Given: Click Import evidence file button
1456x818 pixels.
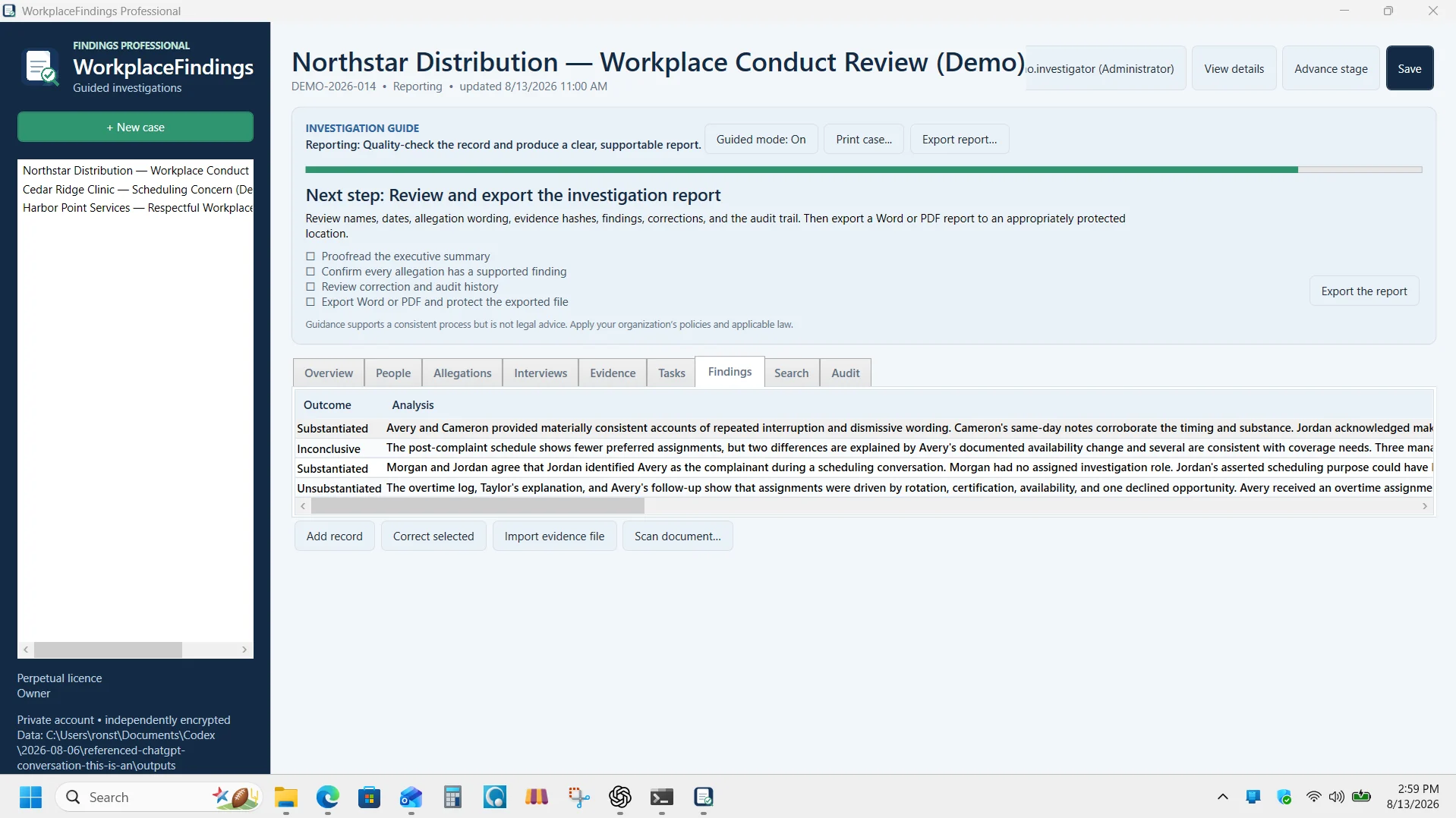Looking at the screenshot, I should [x=555, y=536].
